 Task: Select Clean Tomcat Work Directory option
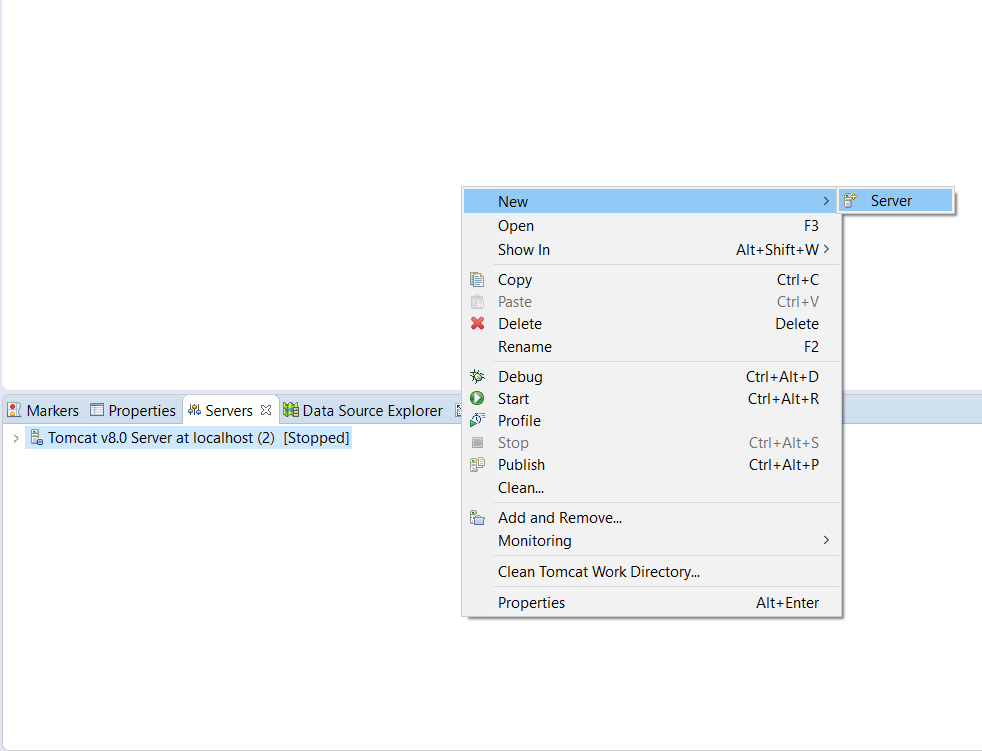pyautogui.click(x=599, y=572)
